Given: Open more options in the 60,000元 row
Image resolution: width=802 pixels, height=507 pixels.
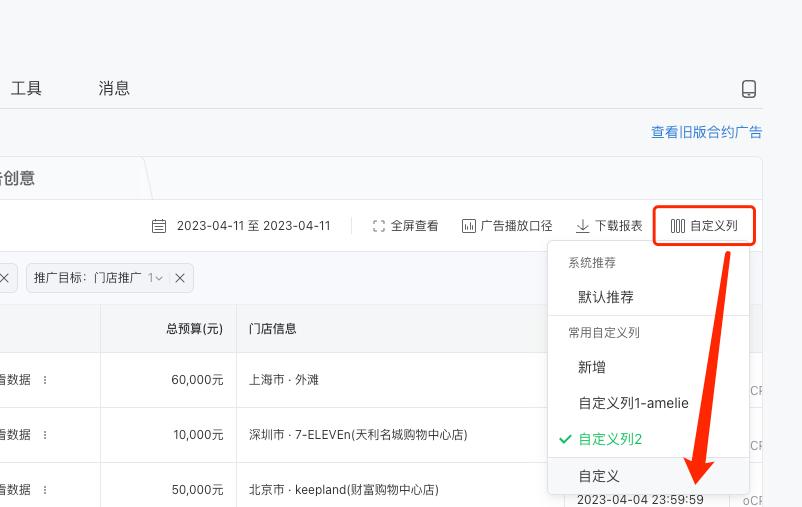Looking at the screenshot, I should pos(45,380).
